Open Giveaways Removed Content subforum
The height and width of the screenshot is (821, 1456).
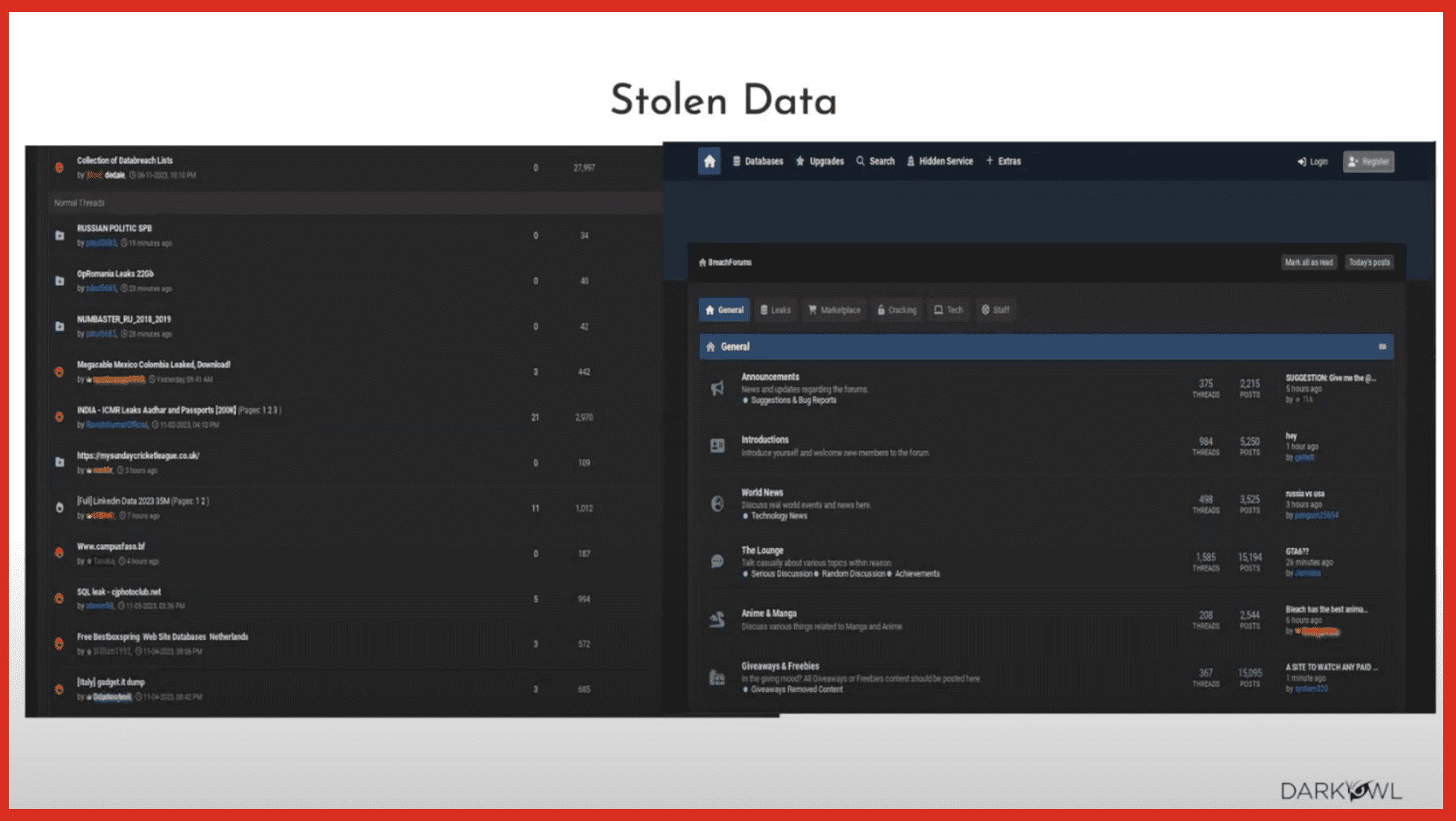pos(796,690)
